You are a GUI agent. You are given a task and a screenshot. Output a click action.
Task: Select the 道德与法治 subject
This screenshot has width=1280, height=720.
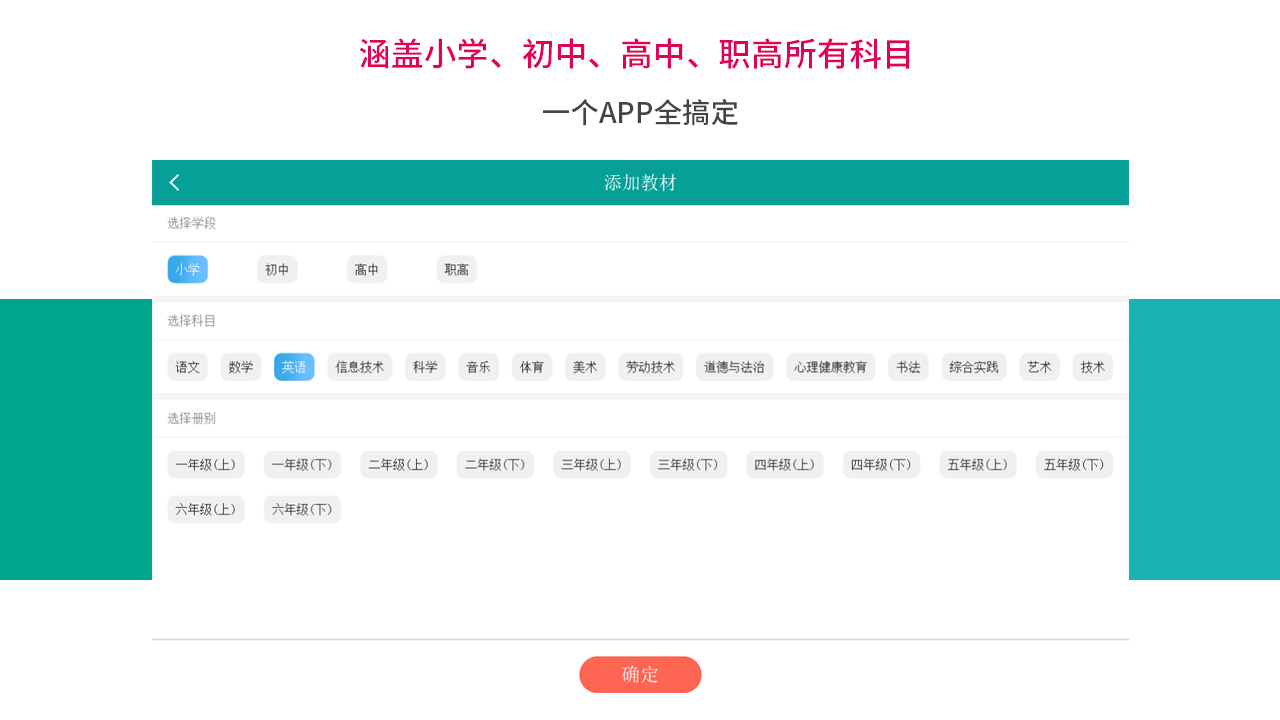click(x=734, y=367)
